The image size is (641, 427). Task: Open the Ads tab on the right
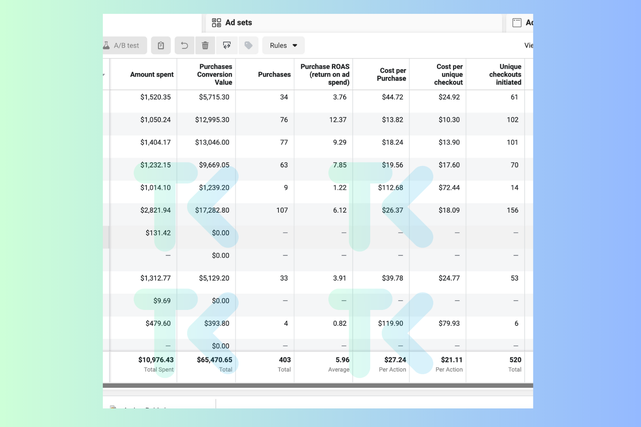coord(522,22)
